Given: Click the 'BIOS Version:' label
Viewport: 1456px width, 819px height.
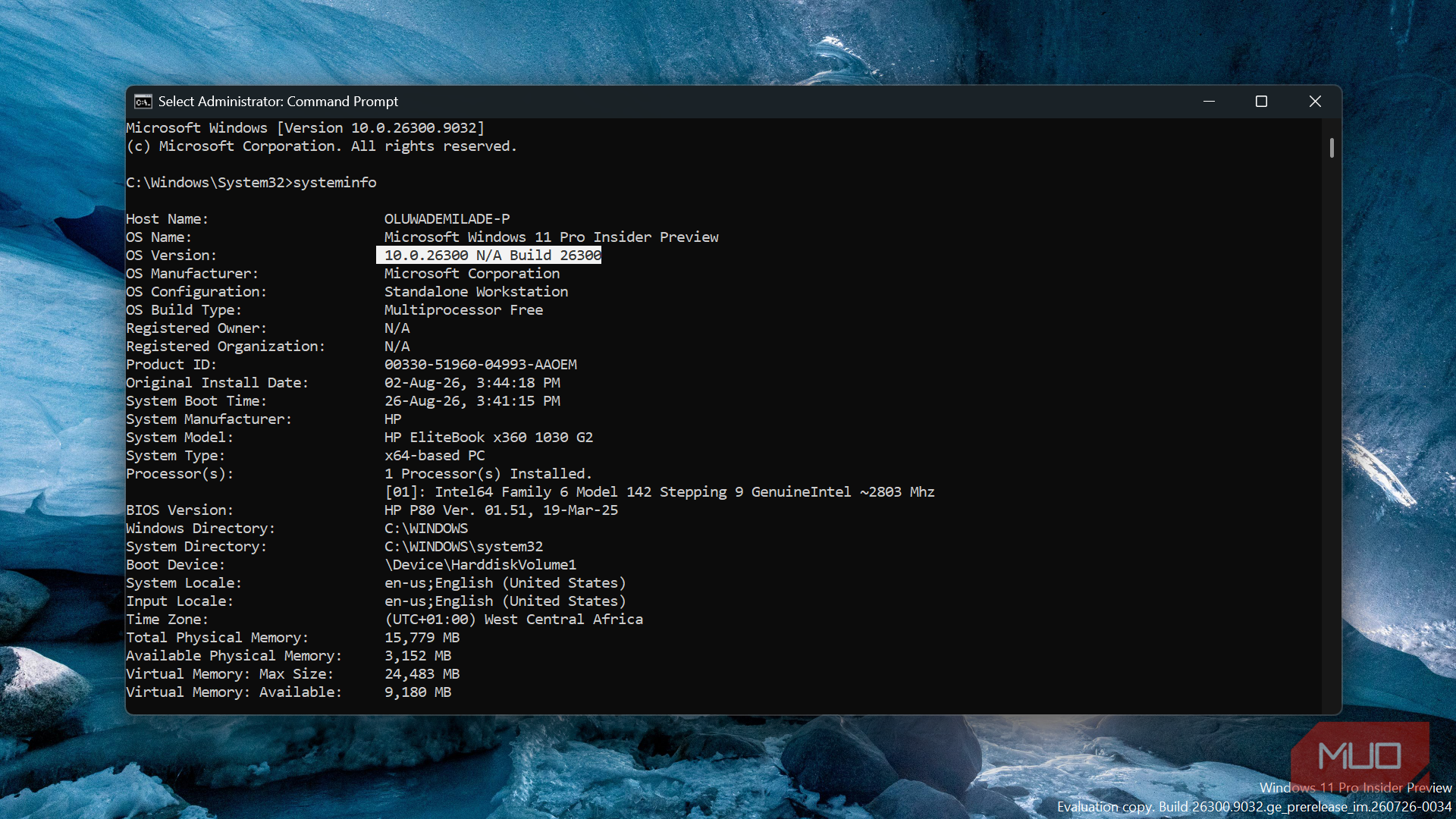Looking at the screenshot, I should click(180, 510).
